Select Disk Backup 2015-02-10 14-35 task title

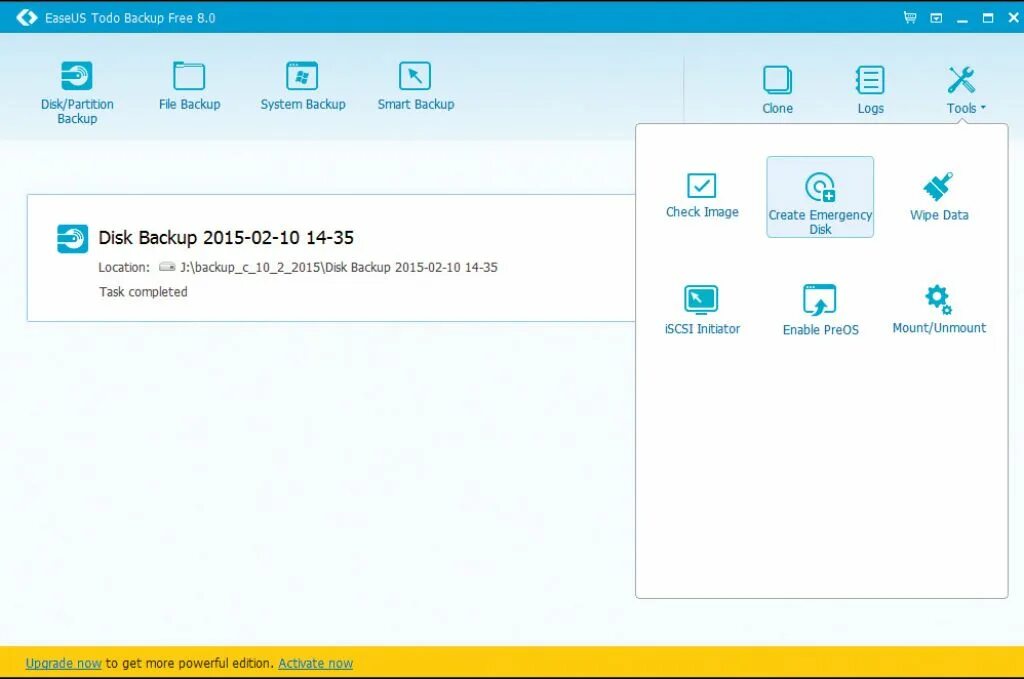click(226, 238)
